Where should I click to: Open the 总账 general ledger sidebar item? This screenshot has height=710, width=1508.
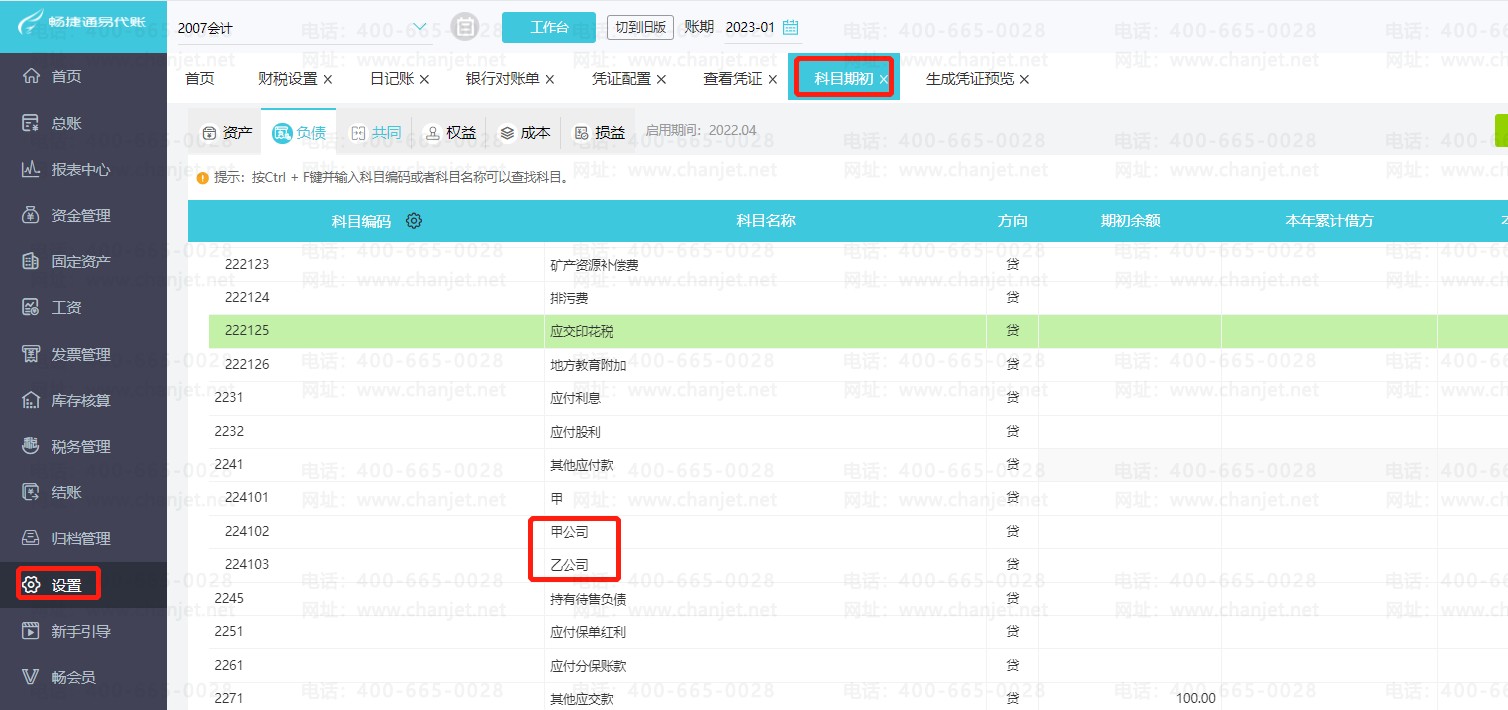point(66,123)
